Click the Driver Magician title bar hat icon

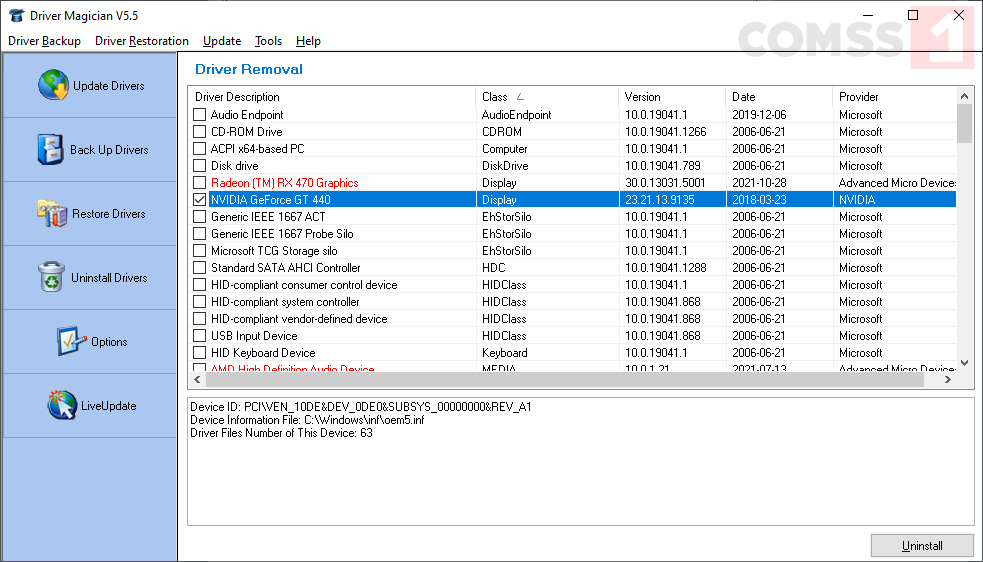[x=16, y=15]
